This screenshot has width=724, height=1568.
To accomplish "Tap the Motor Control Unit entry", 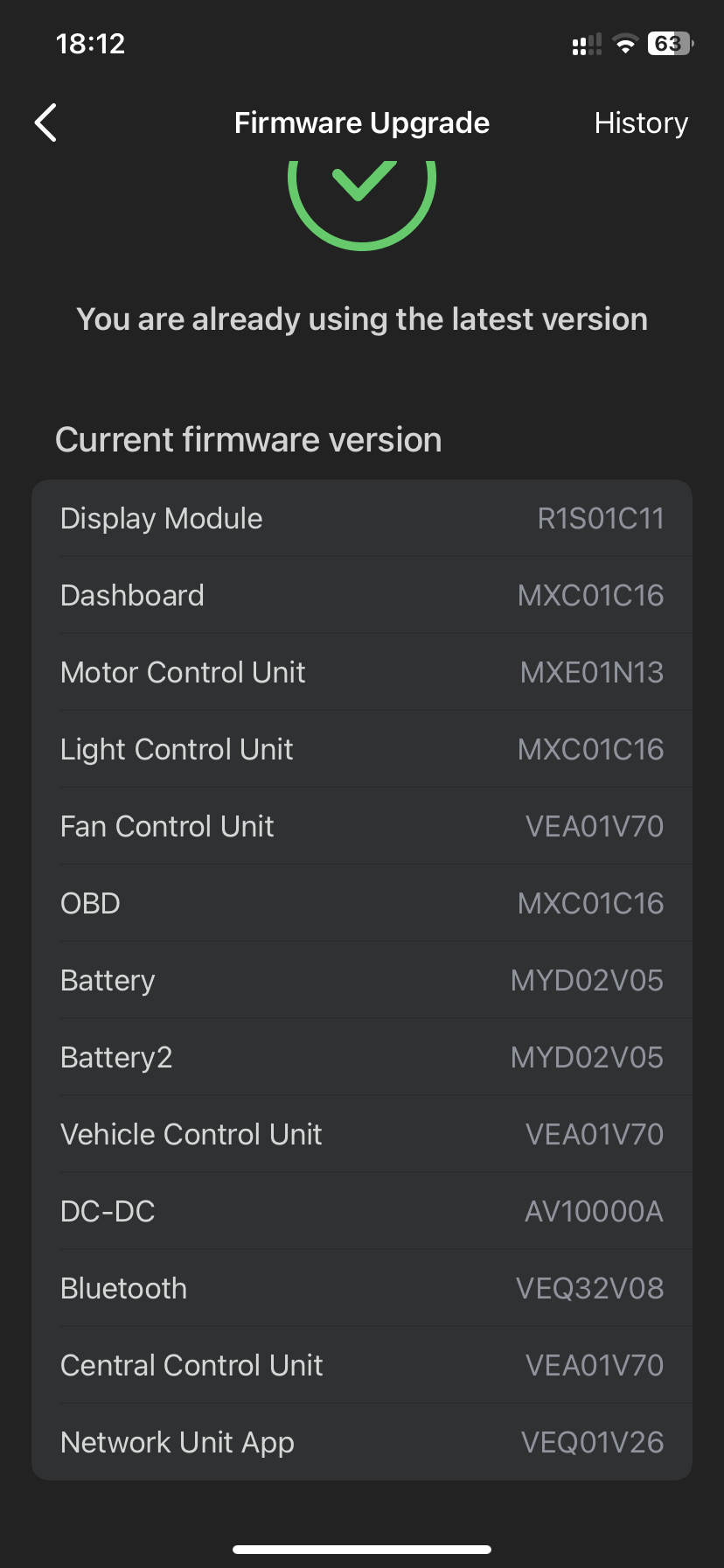I will pos(362,672).
